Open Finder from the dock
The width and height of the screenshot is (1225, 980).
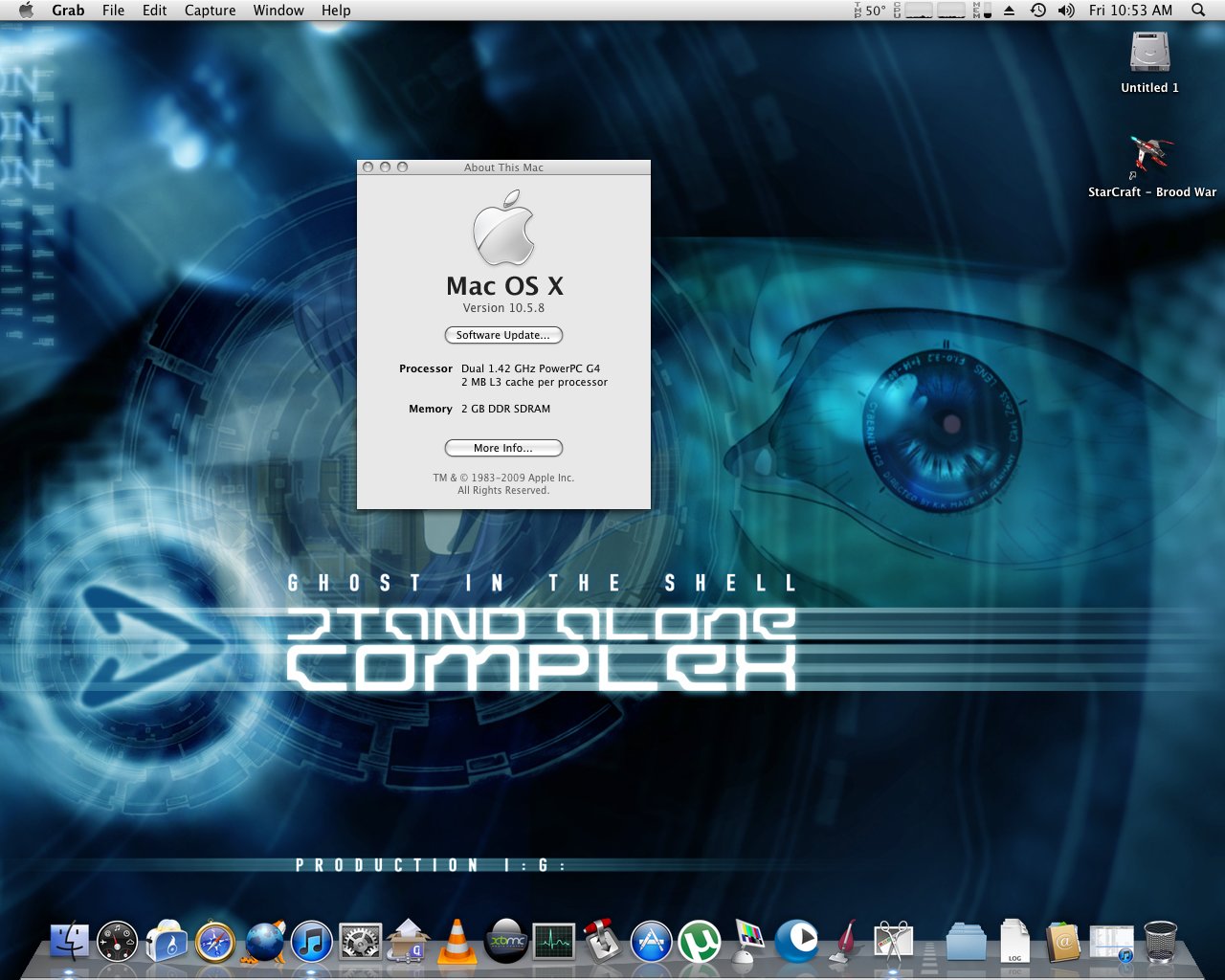pos(69,943)
